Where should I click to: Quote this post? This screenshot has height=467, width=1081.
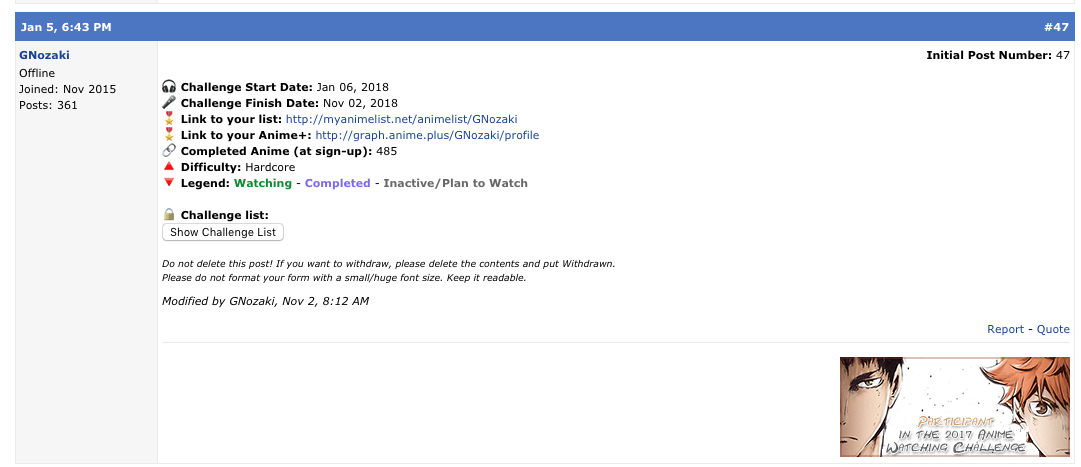(1053, 329)
